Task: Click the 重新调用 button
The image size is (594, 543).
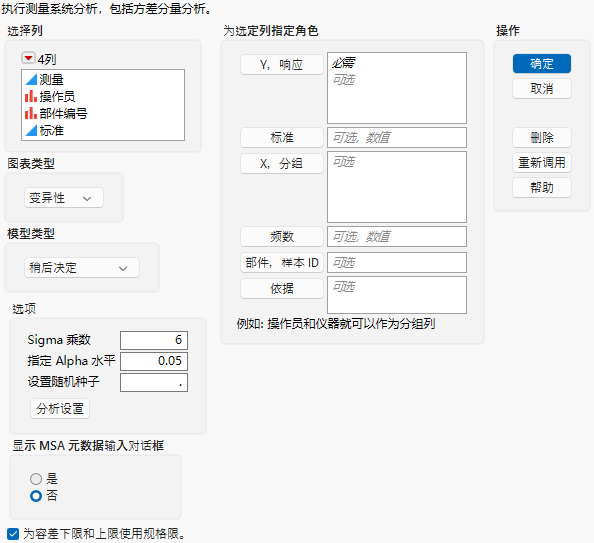Action: coord(542,163)
